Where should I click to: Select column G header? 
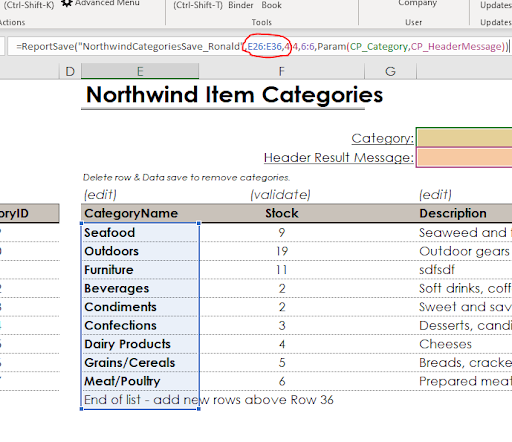click(x=390, y=71)
